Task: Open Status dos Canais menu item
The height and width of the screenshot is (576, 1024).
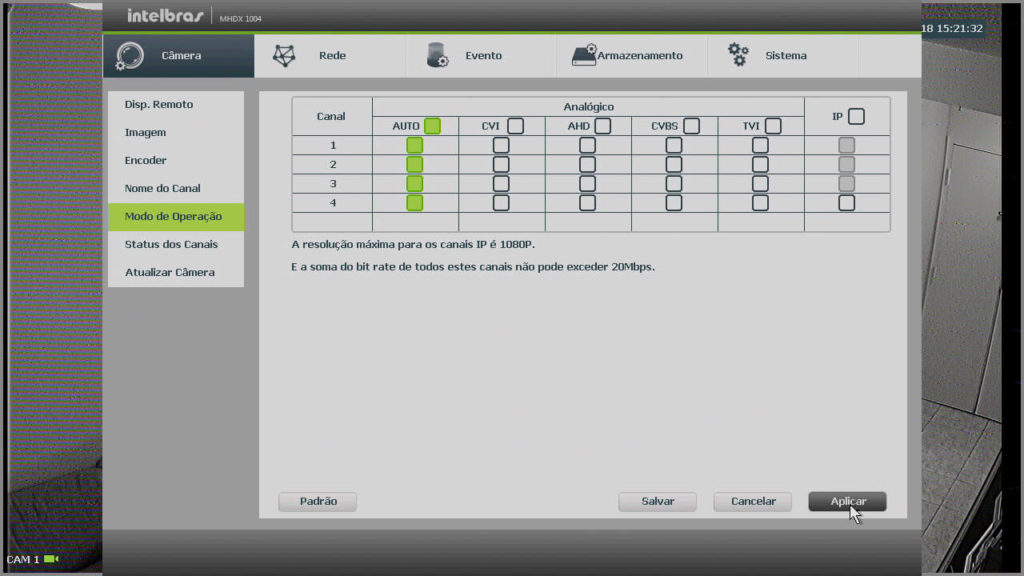Action: (x=176, y=245)
